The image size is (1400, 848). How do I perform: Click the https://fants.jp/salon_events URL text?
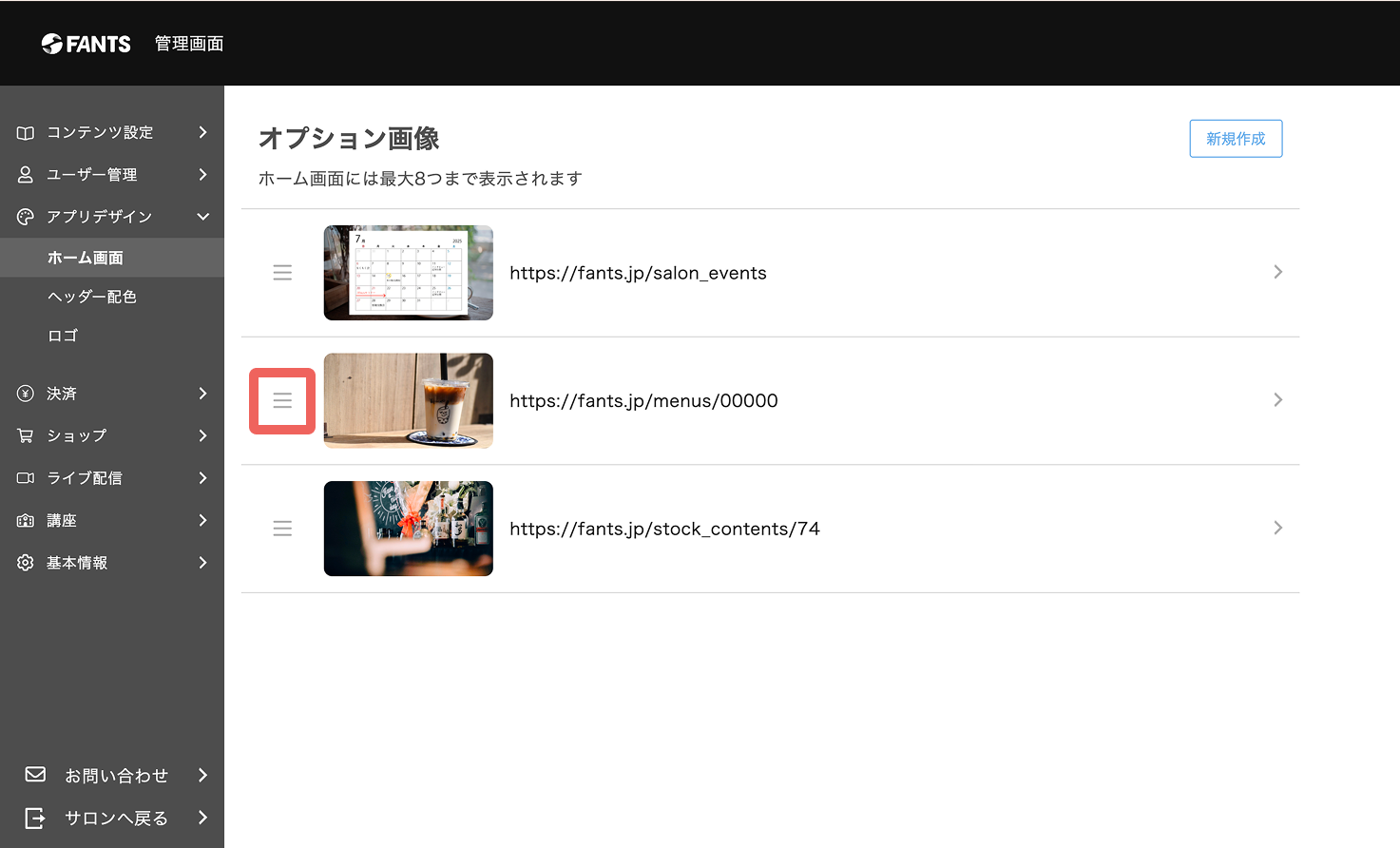coord(638,273)
